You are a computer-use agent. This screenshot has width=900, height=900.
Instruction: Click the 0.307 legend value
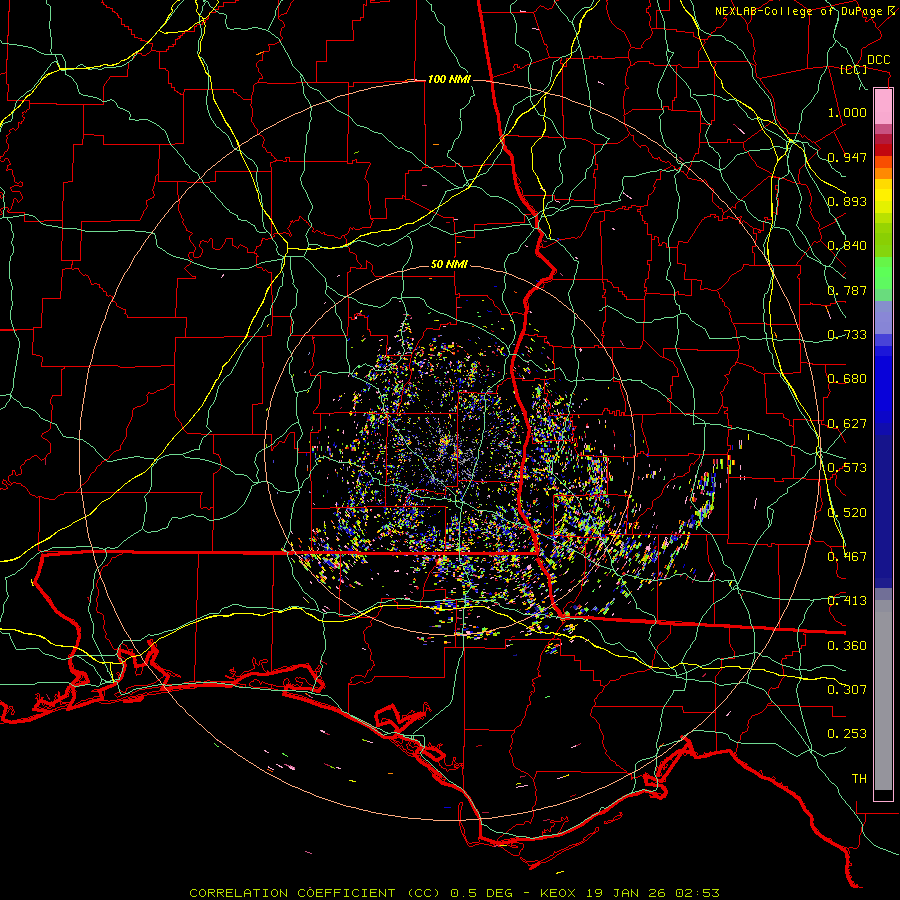click(x=847, y=690)
